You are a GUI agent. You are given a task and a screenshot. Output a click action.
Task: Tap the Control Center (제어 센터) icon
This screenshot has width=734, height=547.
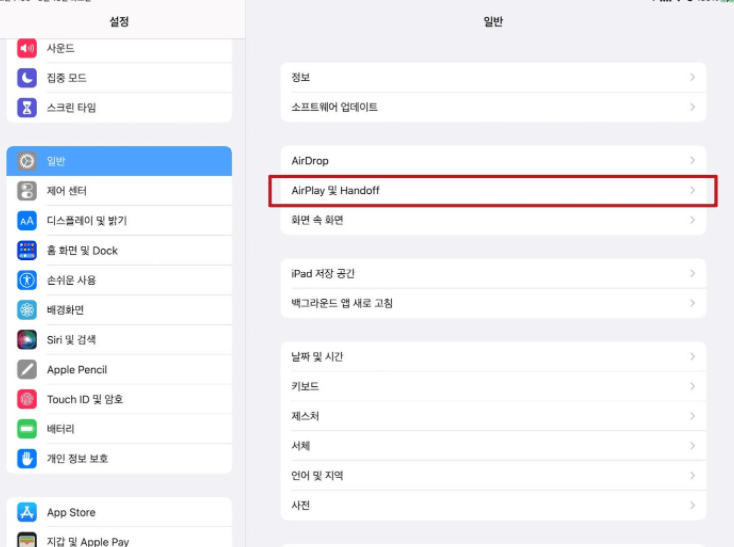27,191
